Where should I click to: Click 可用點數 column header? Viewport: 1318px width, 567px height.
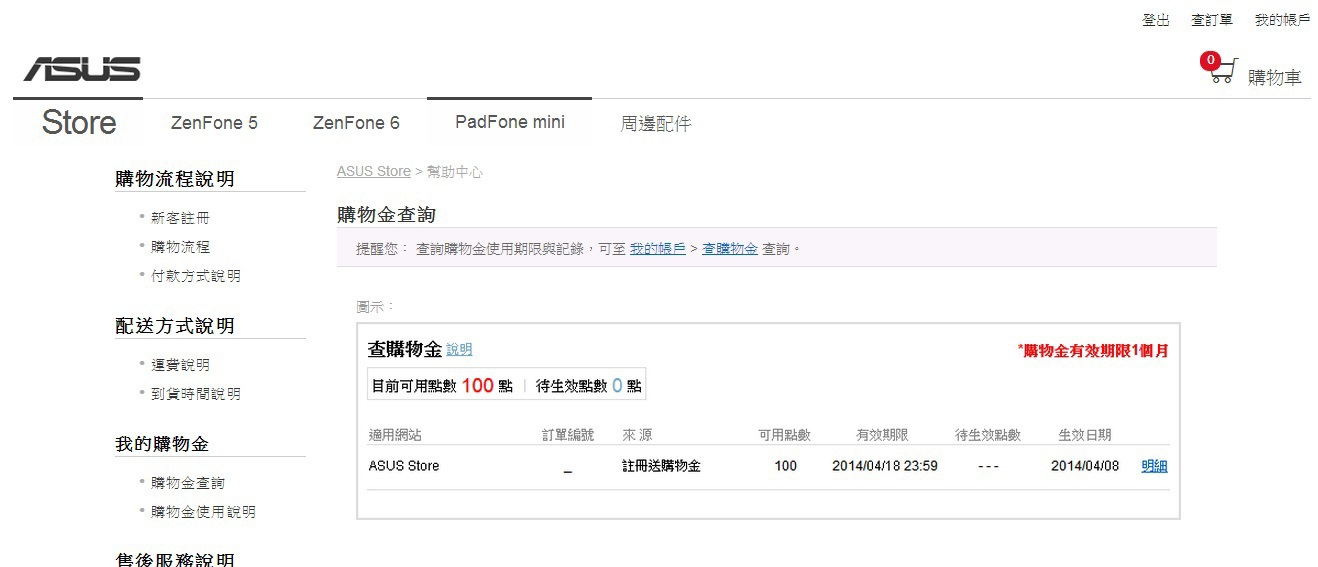[784, 435]
